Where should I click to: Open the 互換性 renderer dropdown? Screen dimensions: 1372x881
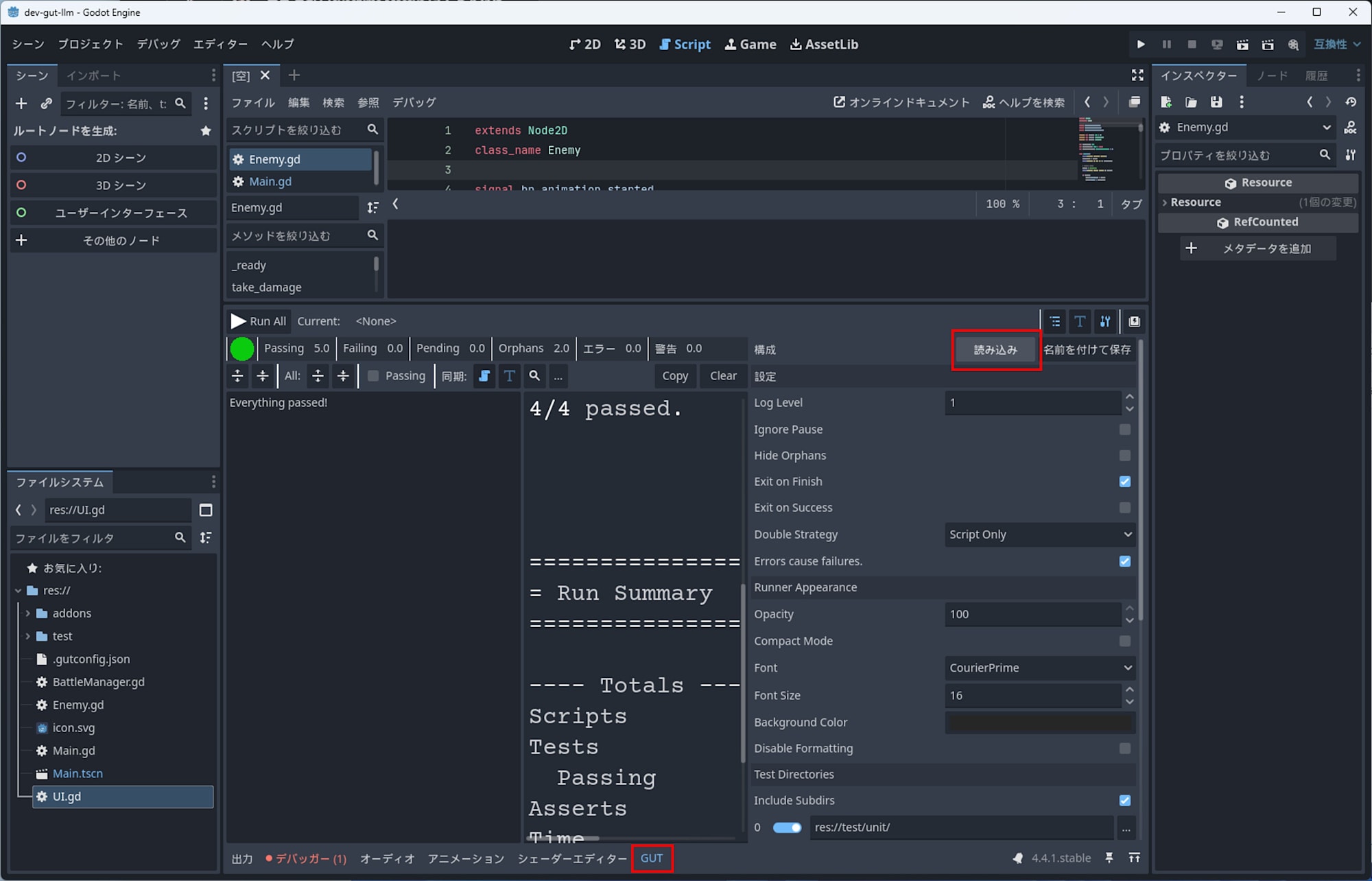coord(1337,44)
